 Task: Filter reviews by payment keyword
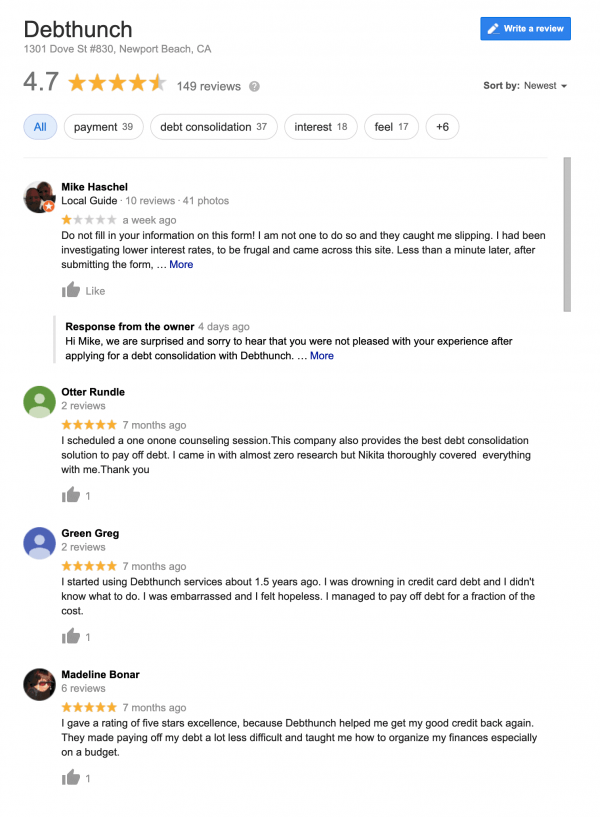pyautogui.click(x=104, y=127)
